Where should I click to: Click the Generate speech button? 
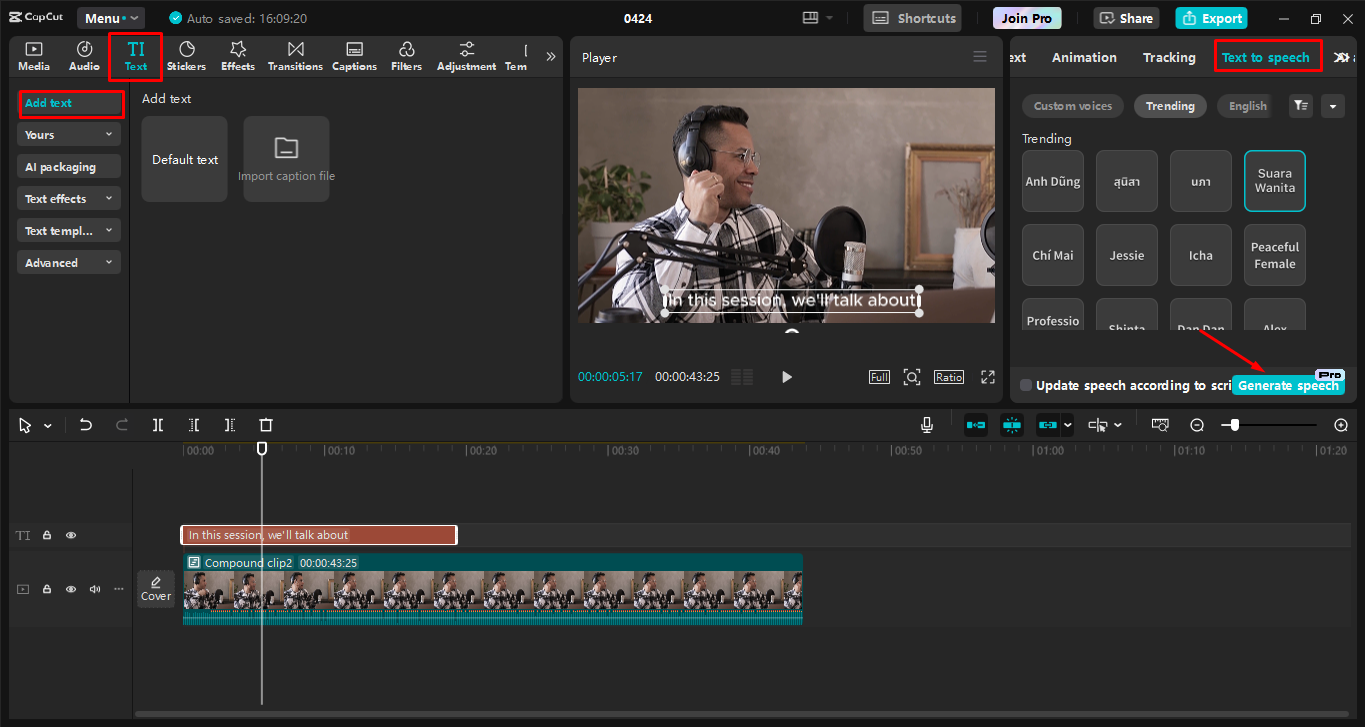tap(1287, 386)
